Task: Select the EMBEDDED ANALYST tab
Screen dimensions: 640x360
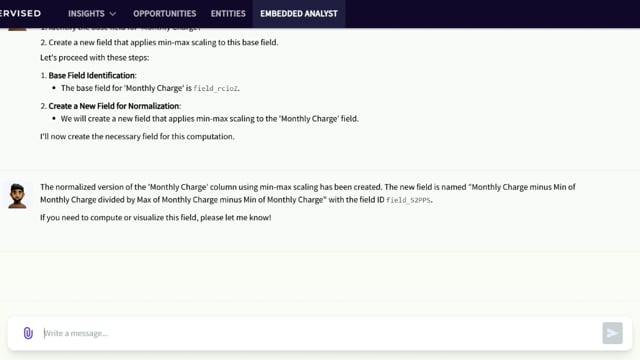Action: click(x=299, y=13)
